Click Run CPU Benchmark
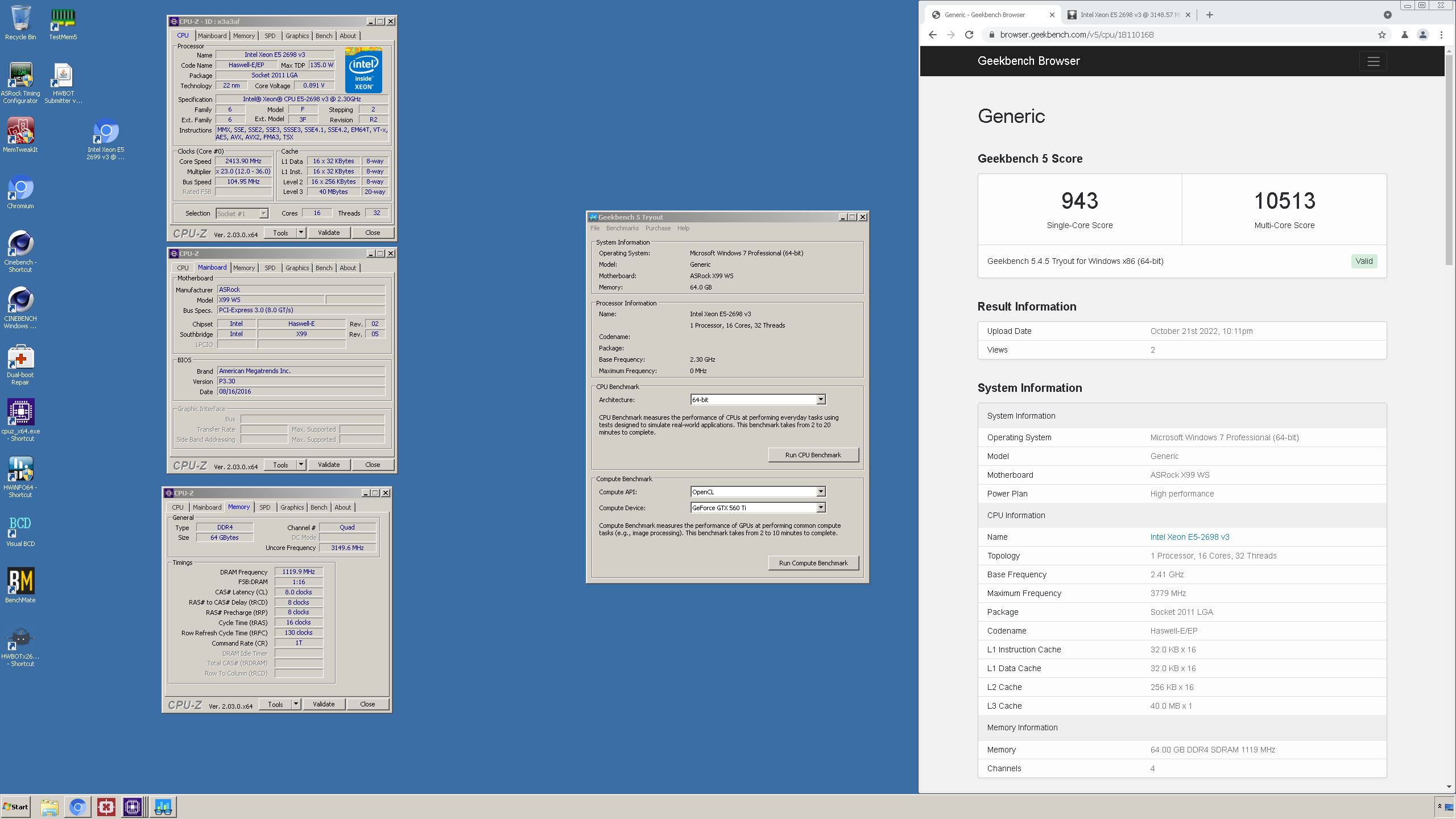The image size is (1456, 819). 813,455
